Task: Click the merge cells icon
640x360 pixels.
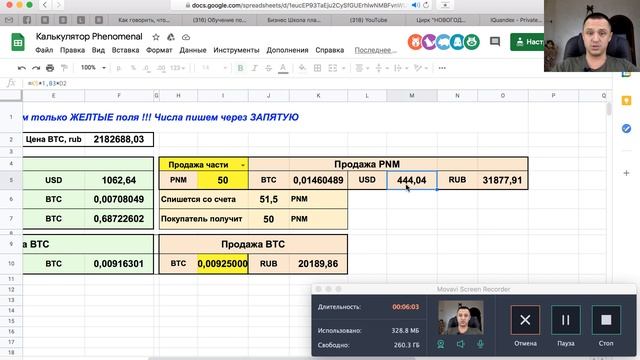Action: (333, 68)
